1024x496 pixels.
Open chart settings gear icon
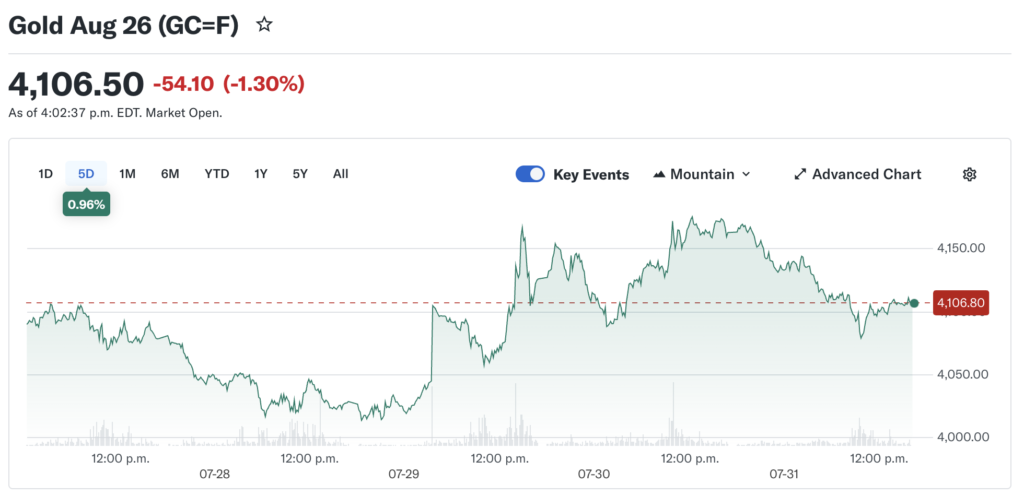tap(969, 174)
